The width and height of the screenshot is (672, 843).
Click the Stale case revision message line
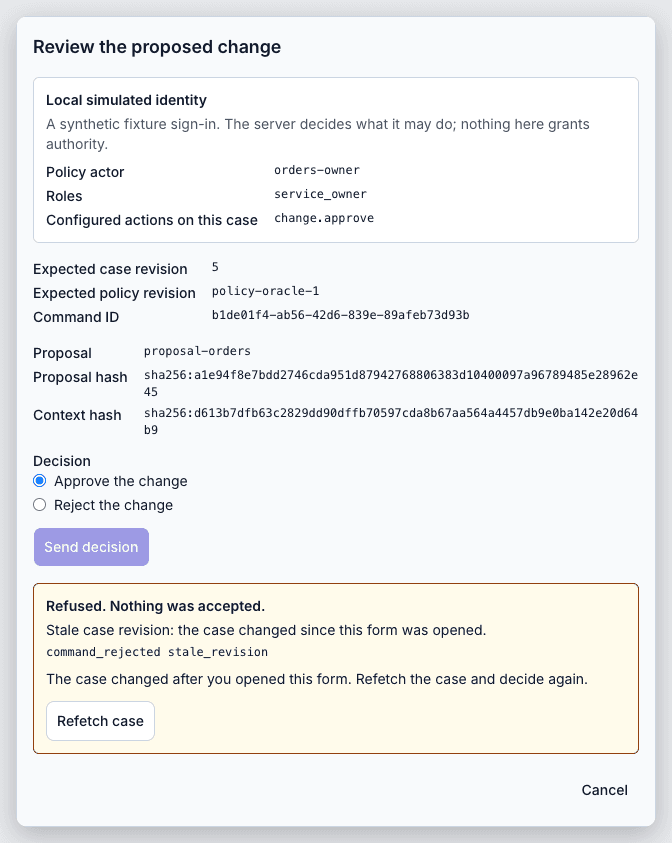pos(266,630)
